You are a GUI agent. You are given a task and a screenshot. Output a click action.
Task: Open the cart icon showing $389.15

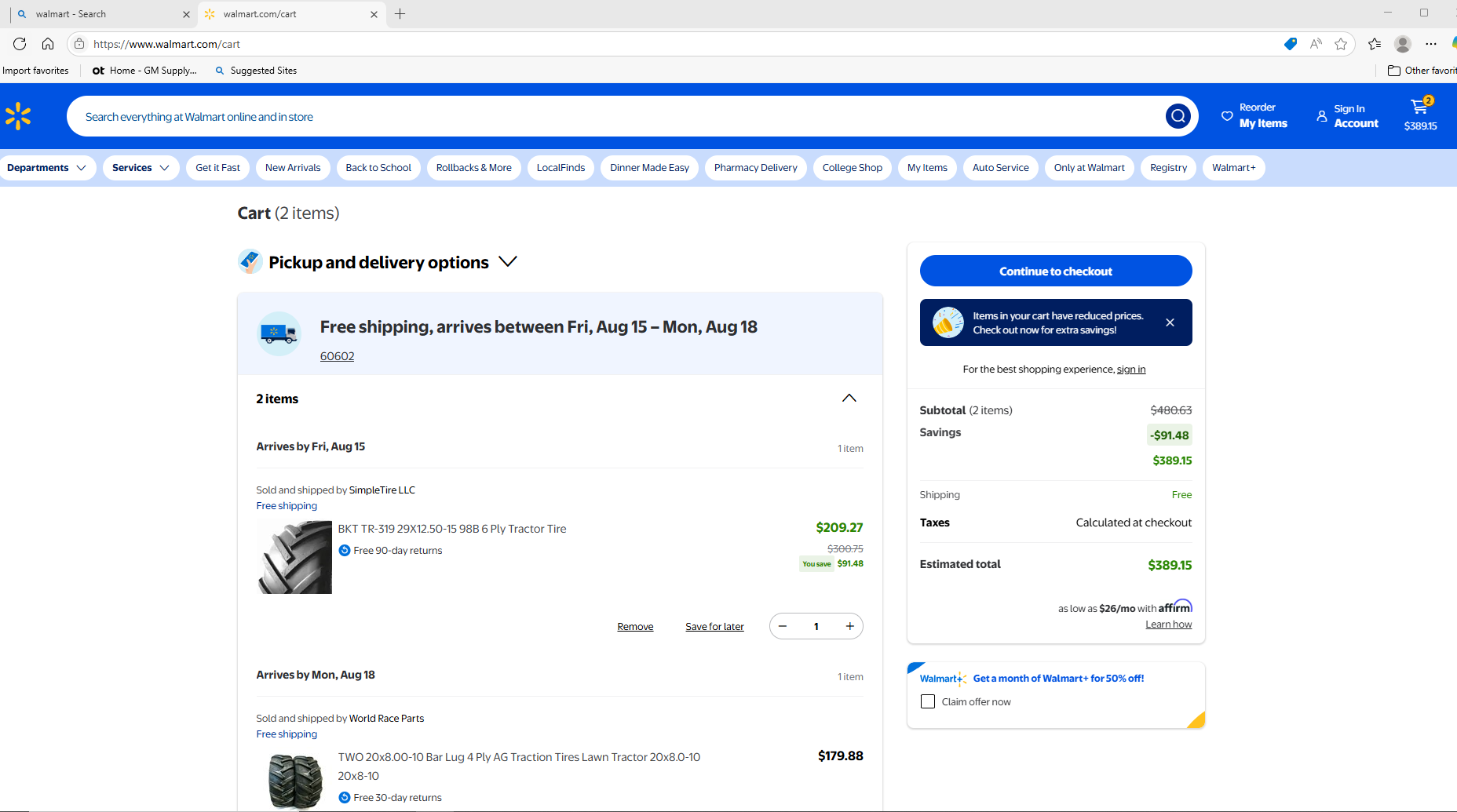[1421, 115]
